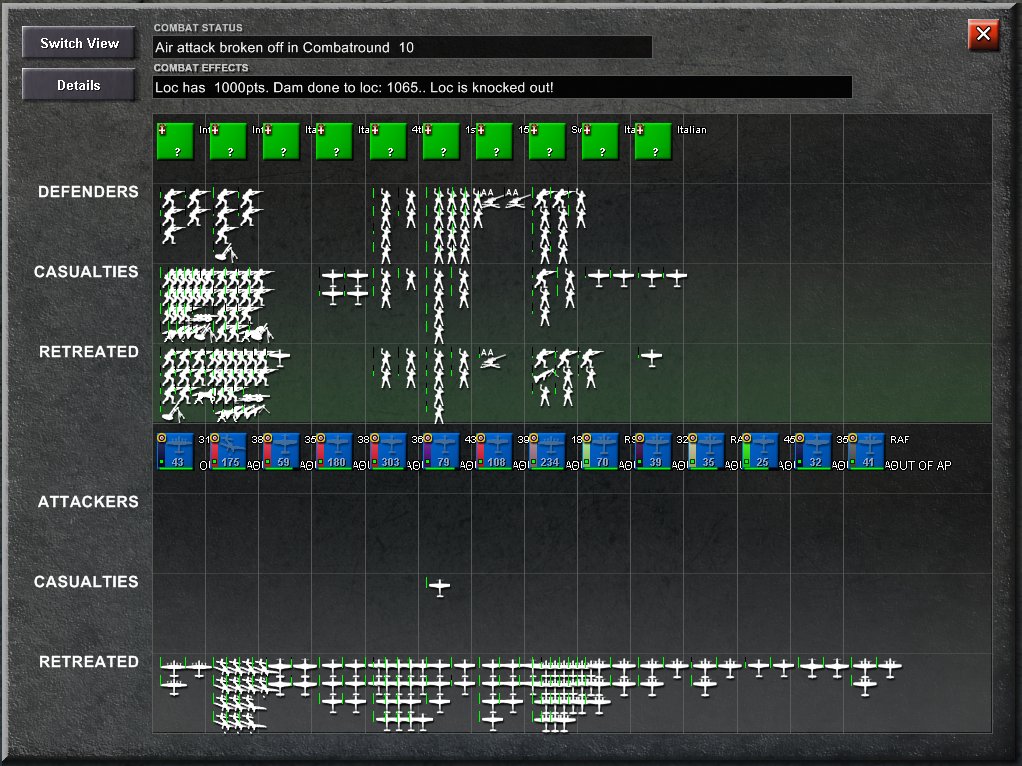This screenshot has height=766, width=1022.
Task: Click the Switch View button
Action: [x=79, y=43]
